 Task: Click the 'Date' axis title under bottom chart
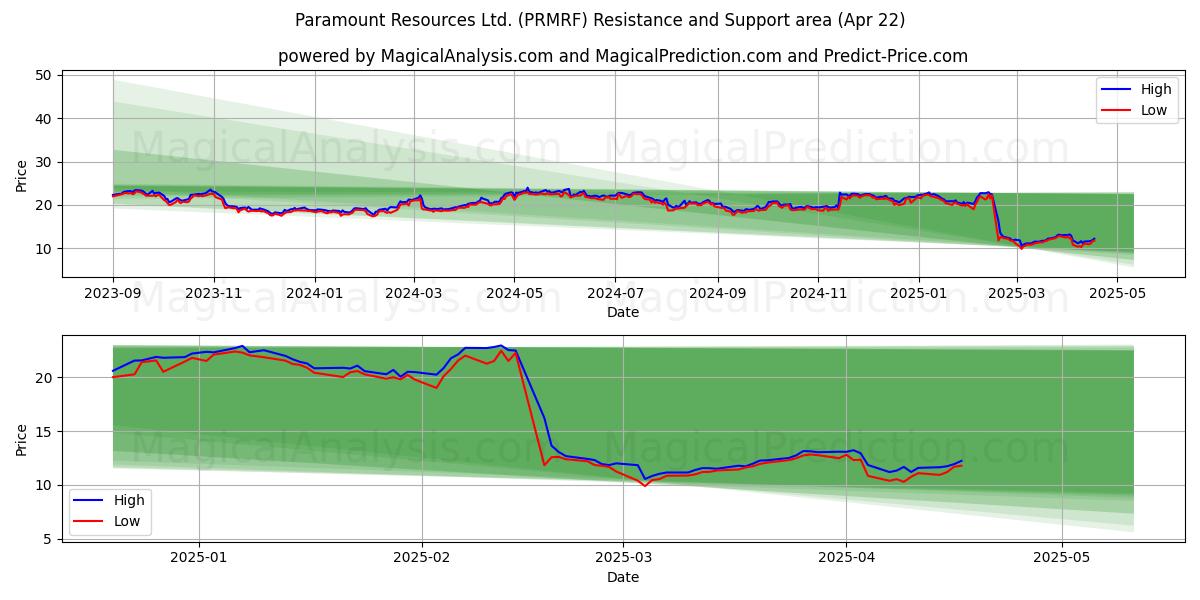(623, 577)
